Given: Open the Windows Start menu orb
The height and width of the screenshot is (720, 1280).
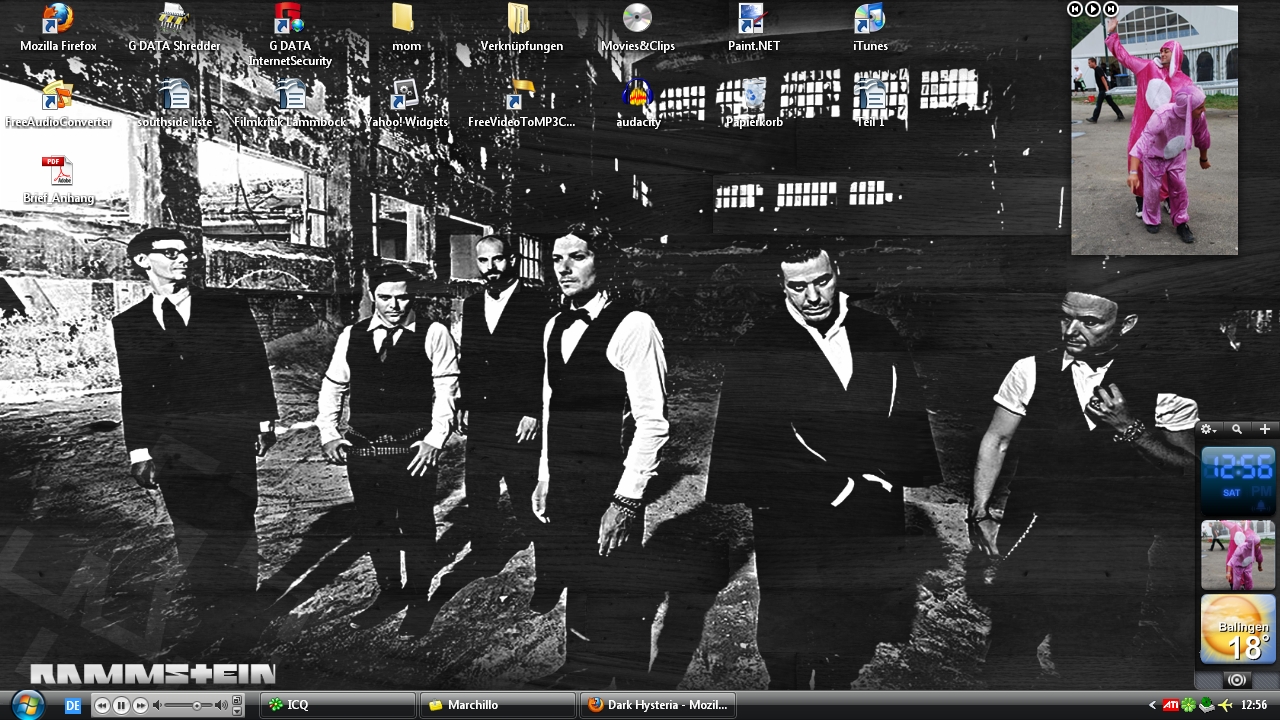Looking at the screenshot, I should pyautogui.click(x=27, y=704).
